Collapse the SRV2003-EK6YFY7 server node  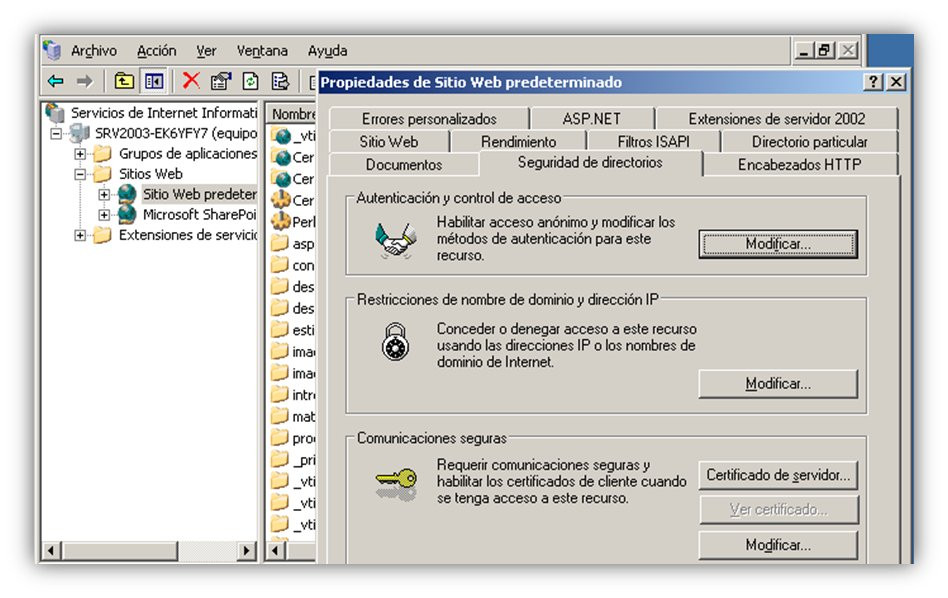[x=56, y=133]
